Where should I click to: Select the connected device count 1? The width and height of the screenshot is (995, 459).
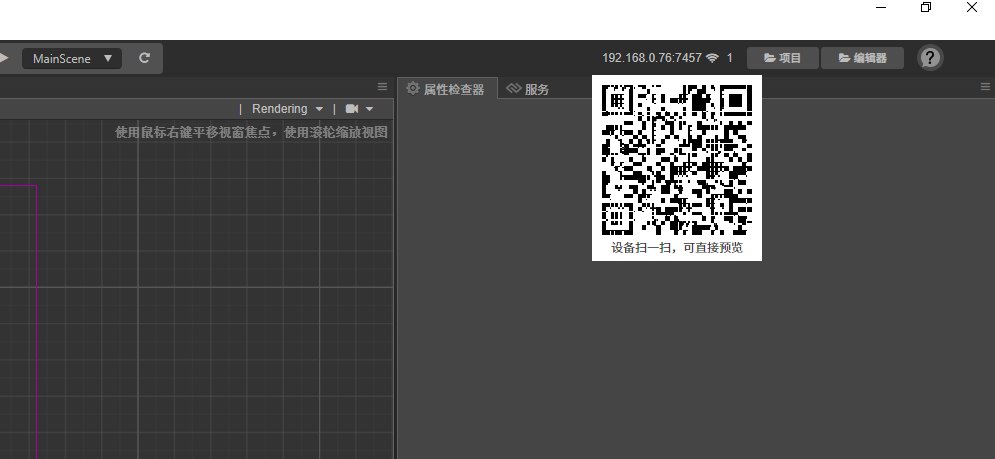pos(730,58)
